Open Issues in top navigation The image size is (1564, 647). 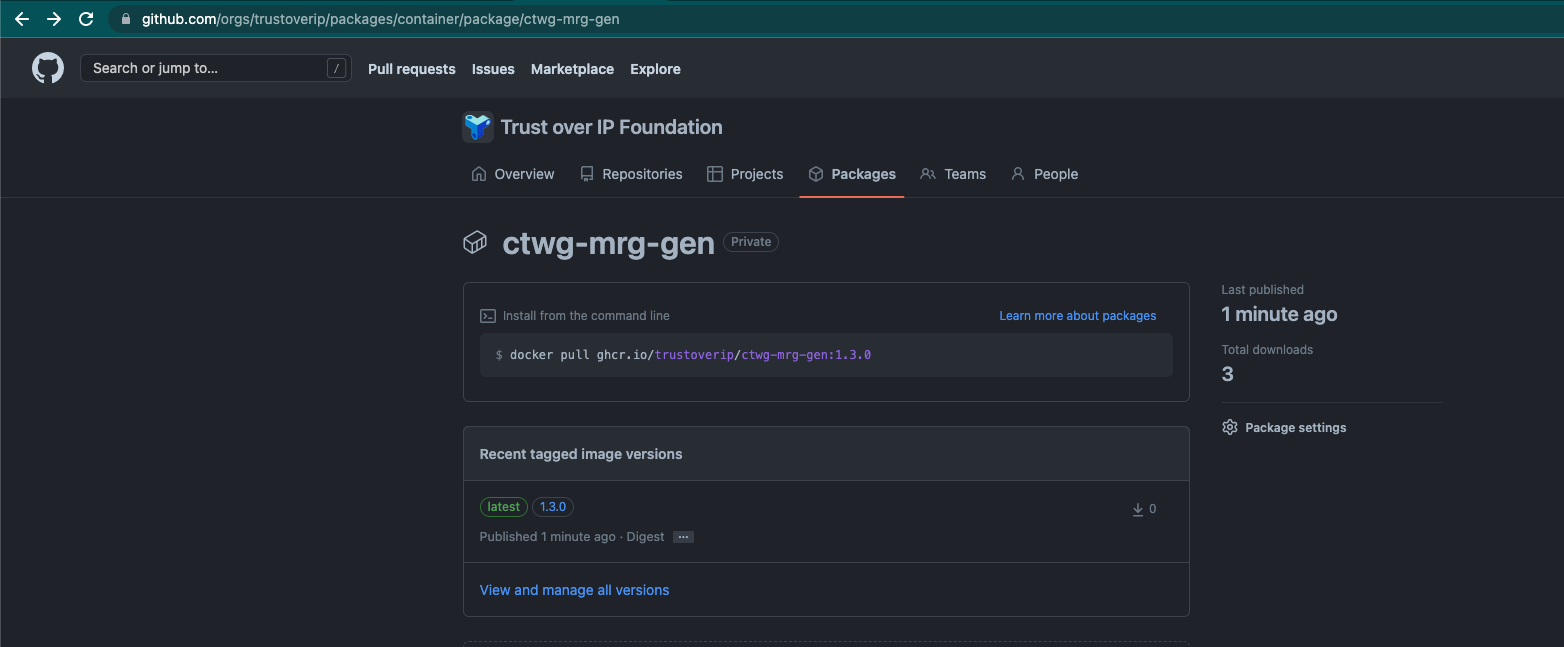pyautogui.click(x=493, y=69)
